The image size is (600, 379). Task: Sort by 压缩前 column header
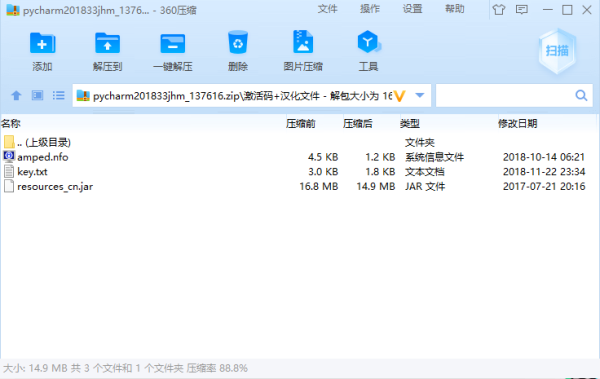301,123
